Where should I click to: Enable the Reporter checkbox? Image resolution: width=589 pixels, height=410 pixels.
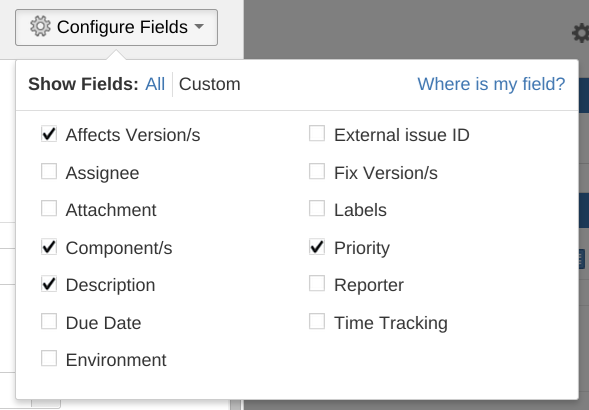click(317, 283)
